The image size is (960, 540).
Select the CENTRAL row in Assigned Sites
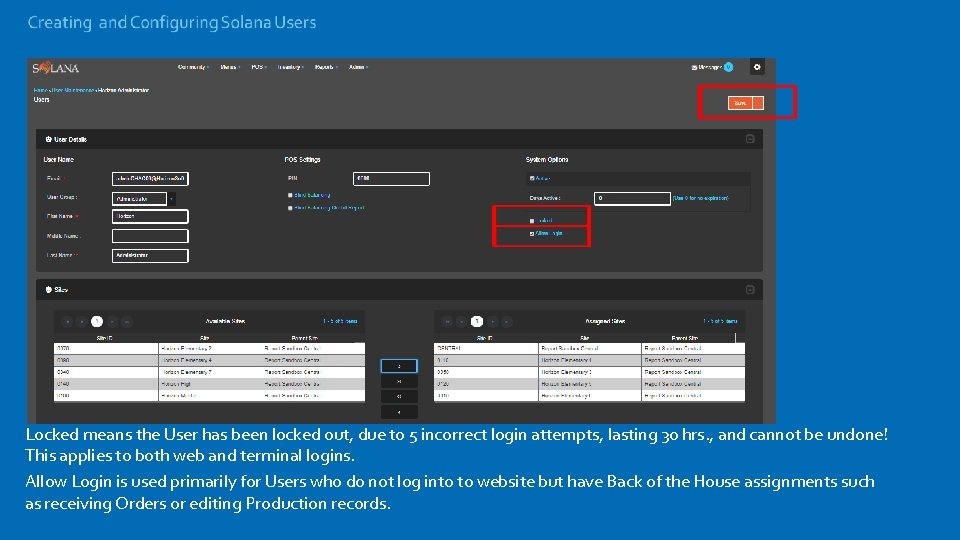pos(590,348)
